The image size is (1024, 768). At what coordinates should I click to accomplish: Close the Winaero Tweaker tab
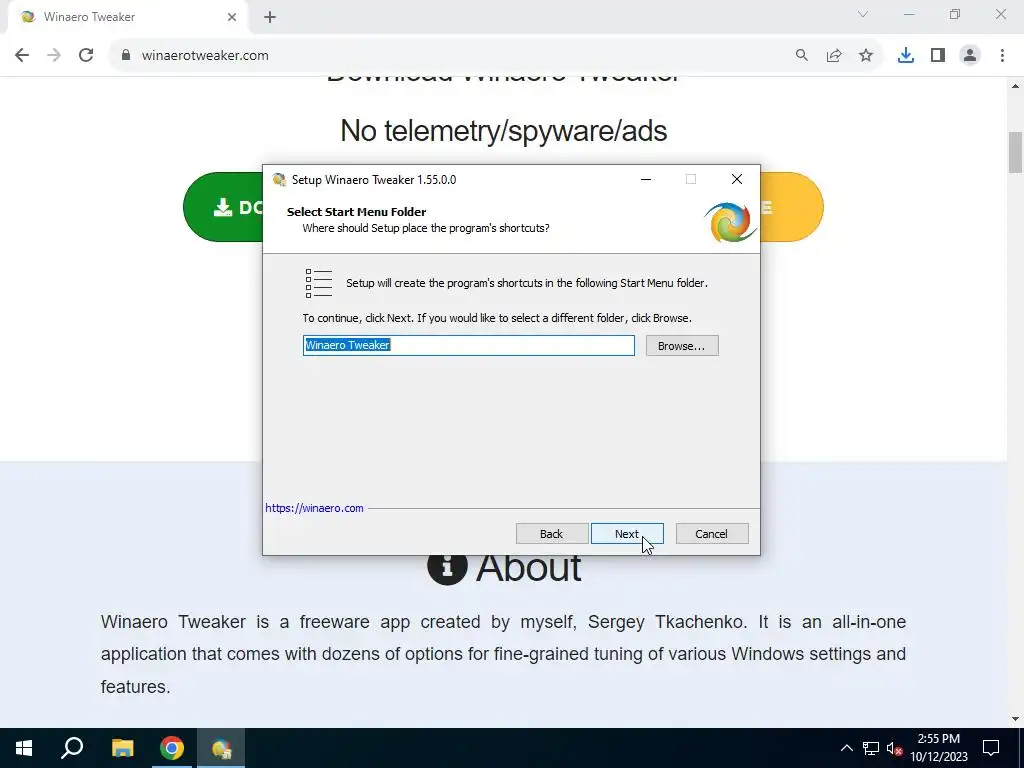tap(232, 17)
